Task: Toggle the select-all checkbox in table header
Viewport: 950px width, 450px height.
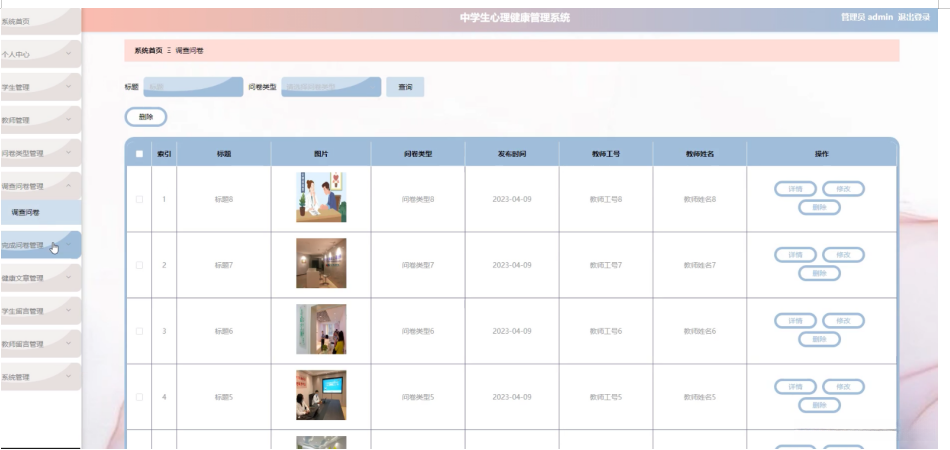Action: point(139,154)
